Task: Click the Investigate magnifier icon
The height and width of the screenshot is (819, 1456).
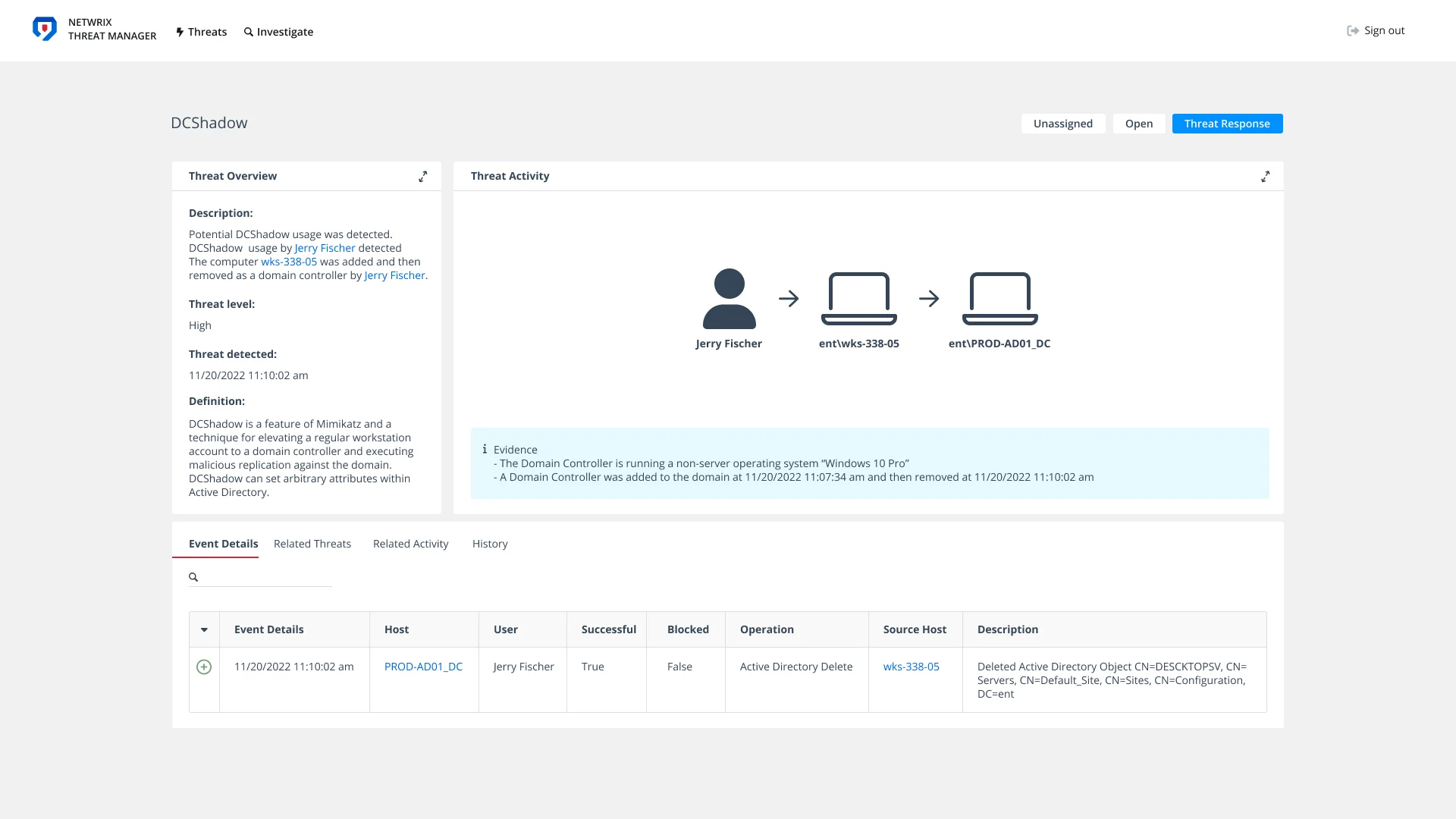Action: click(249, 32)
